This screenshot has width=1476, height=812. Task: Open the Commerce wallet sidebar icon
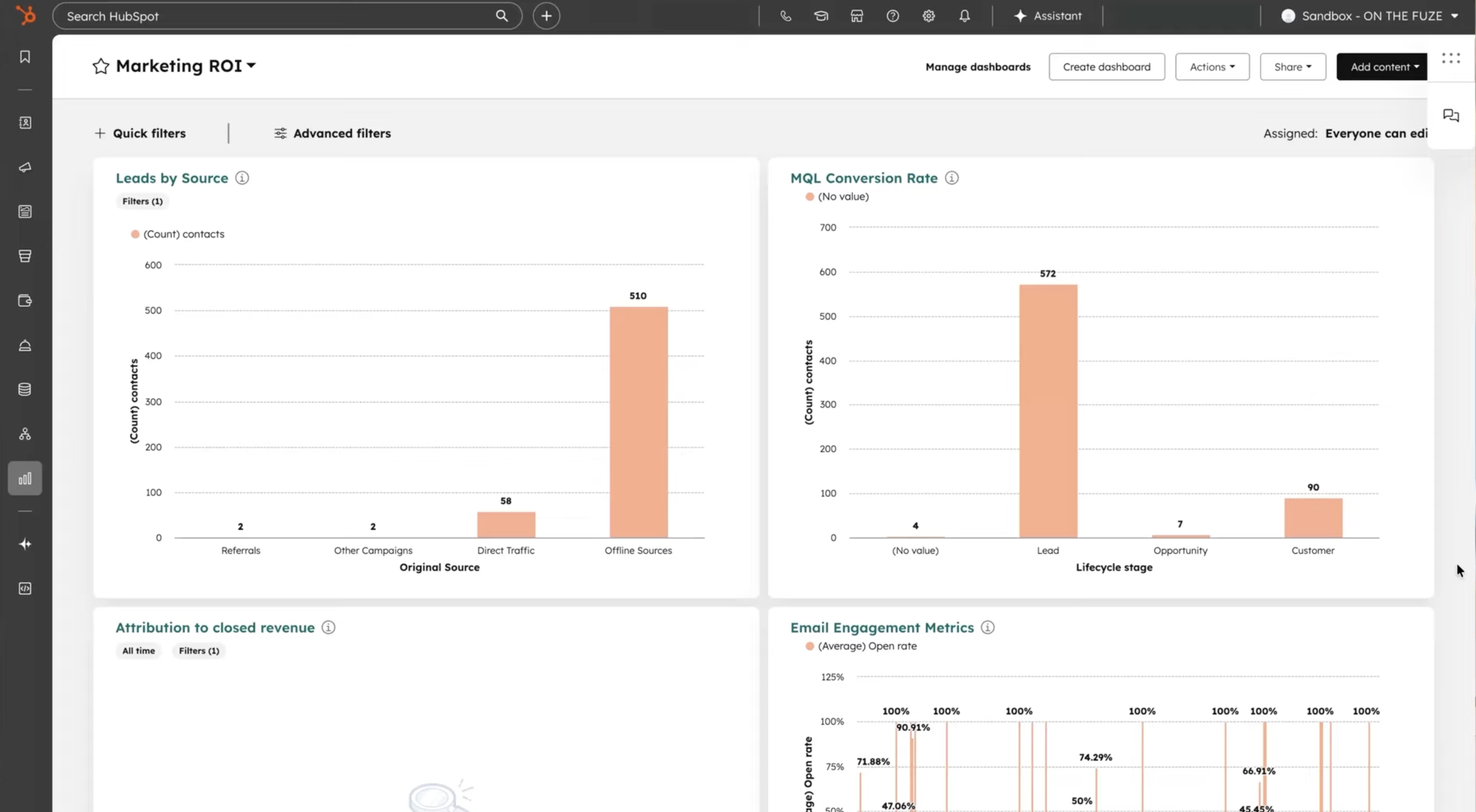(x=25, y=301)
